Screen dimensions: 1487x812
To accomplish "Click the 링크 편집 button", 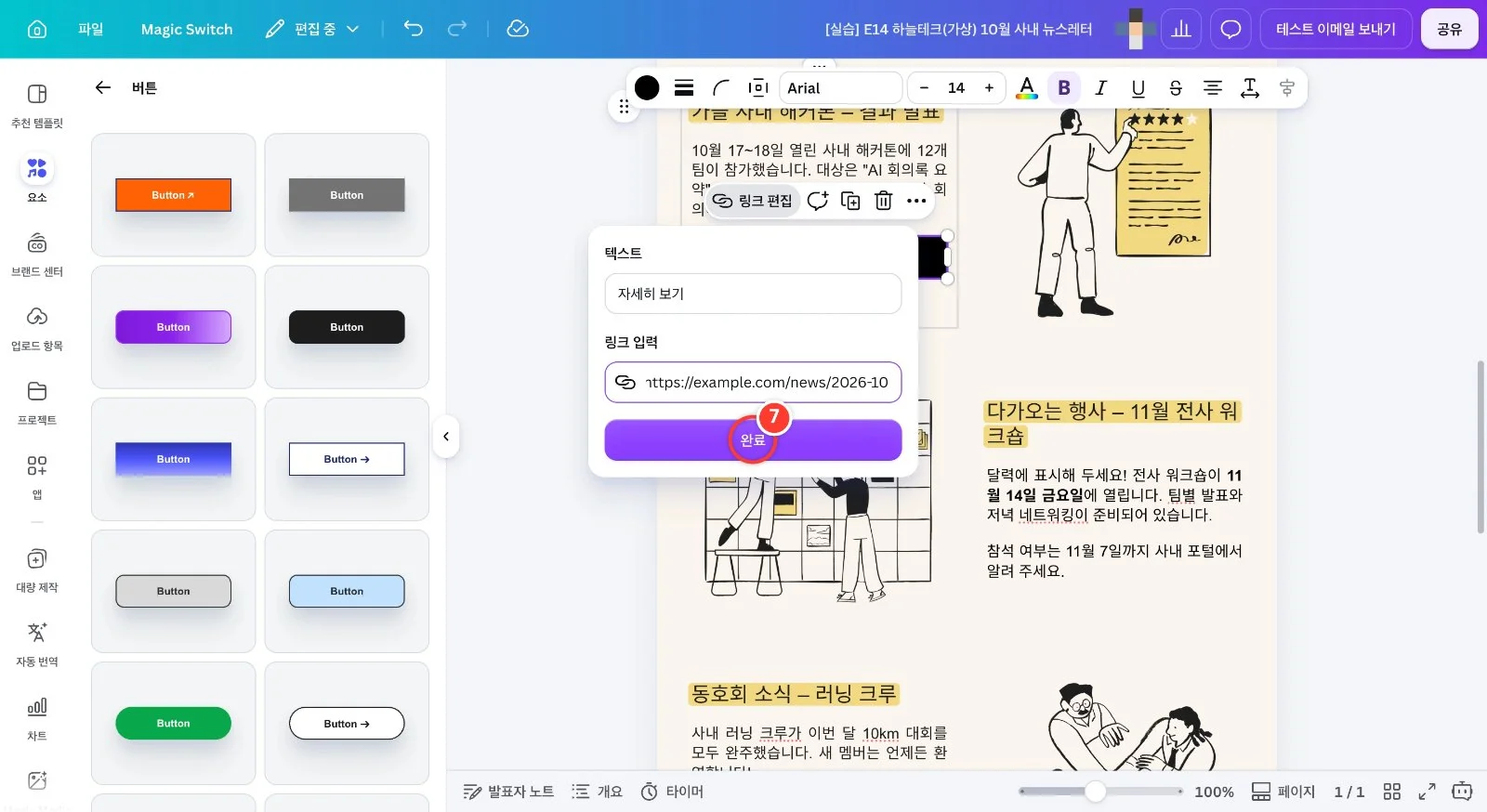I will pyautogui.click(x=753, y=201).
